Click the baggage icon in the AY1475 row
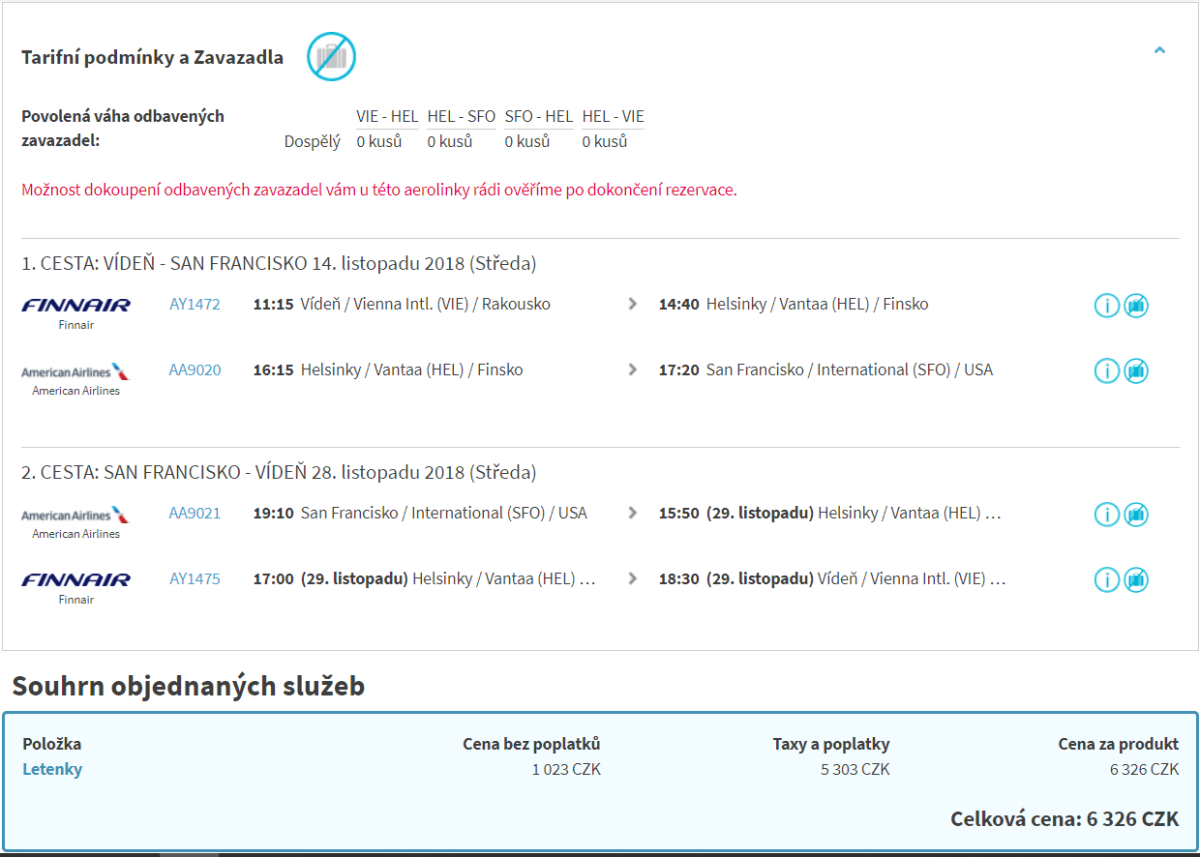This screenshot has height=857, width=1200. point(1135,579)
